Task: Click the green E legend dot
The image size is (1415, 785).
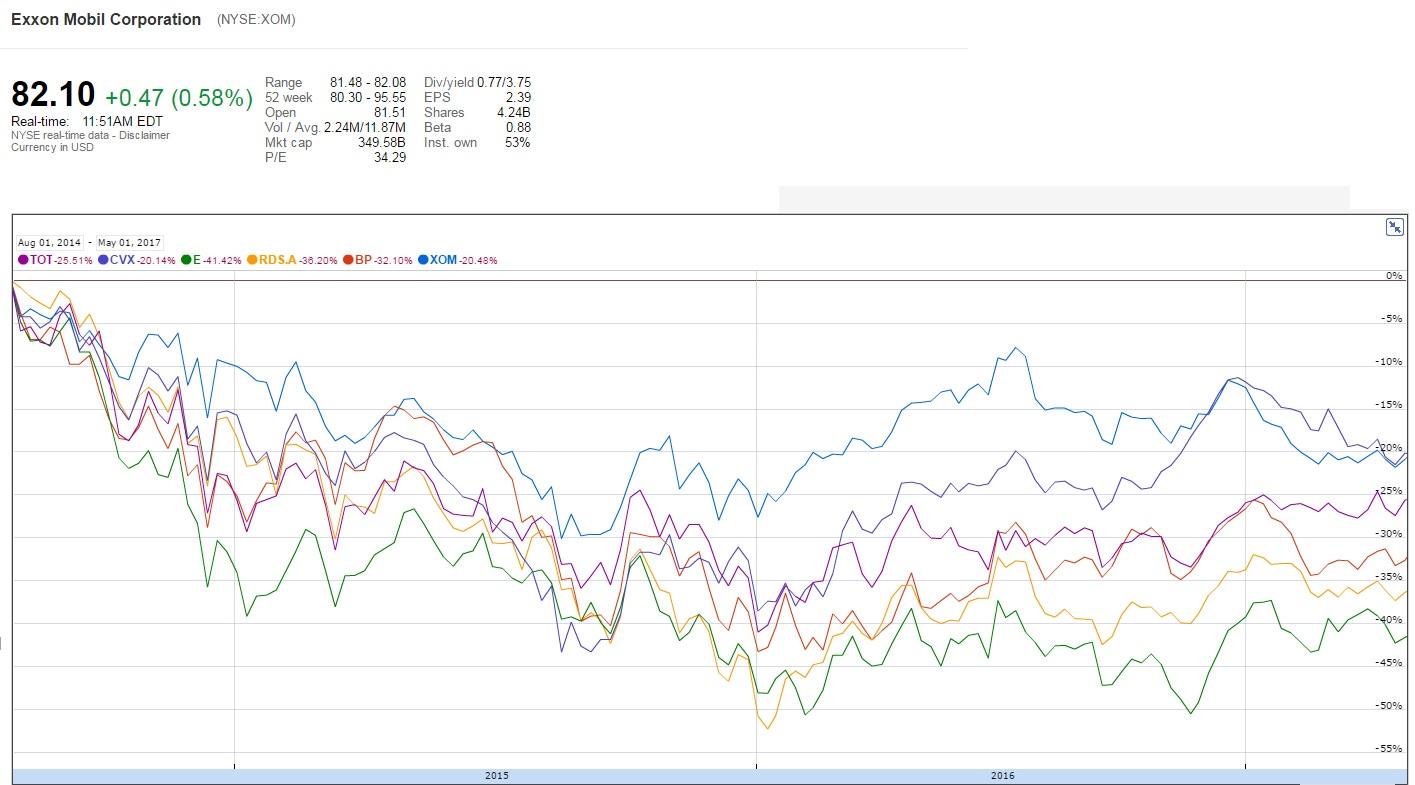Action: (x=186, y=260)
